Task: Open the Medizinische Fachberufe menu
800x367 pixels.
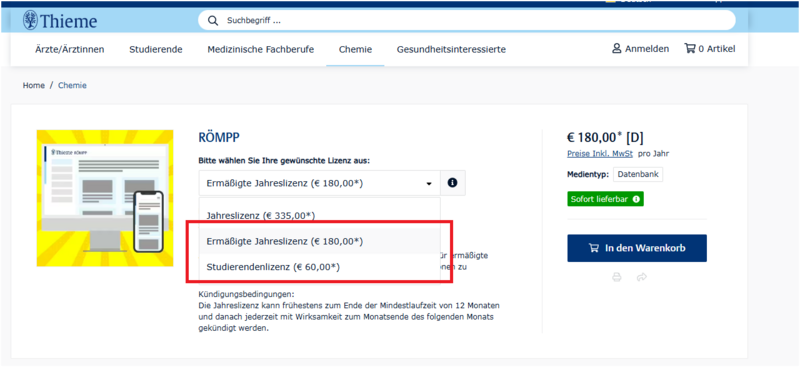Action: (261, 50)
